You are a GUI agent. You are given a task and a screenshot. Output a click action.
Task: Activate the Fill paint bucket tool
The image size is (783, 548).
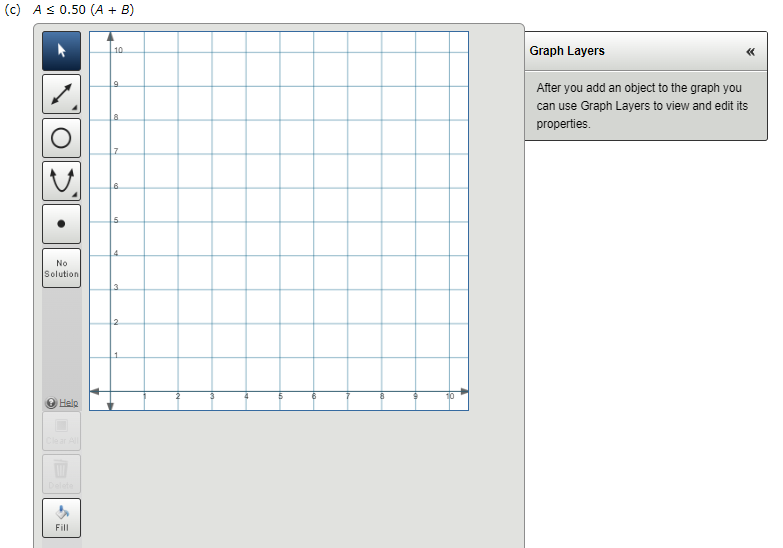[x=61, y=518]
